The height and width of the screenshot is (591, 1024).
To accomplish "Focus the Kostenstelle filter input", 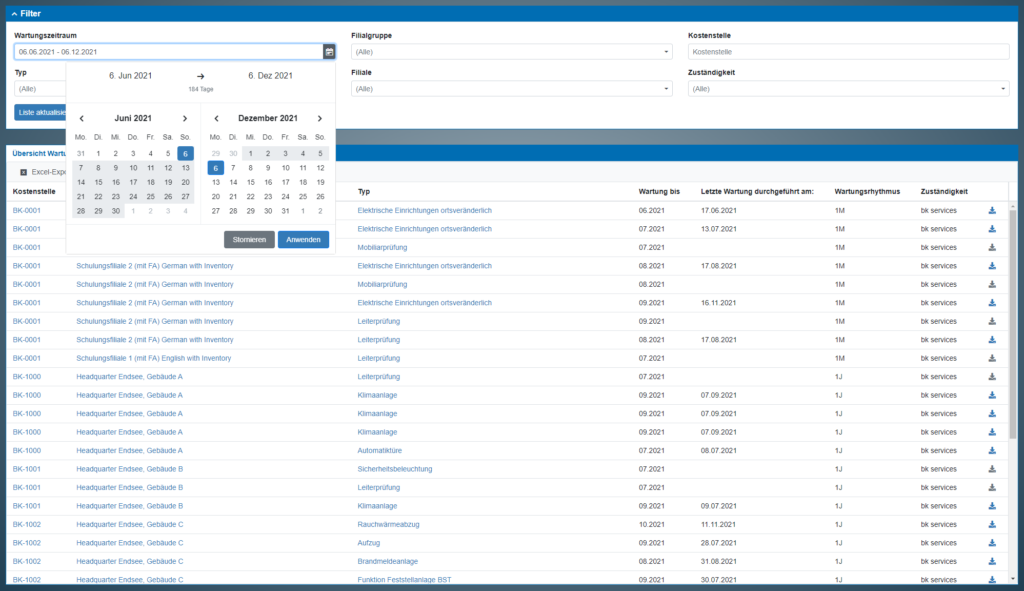I will click(x=848, y=52).
